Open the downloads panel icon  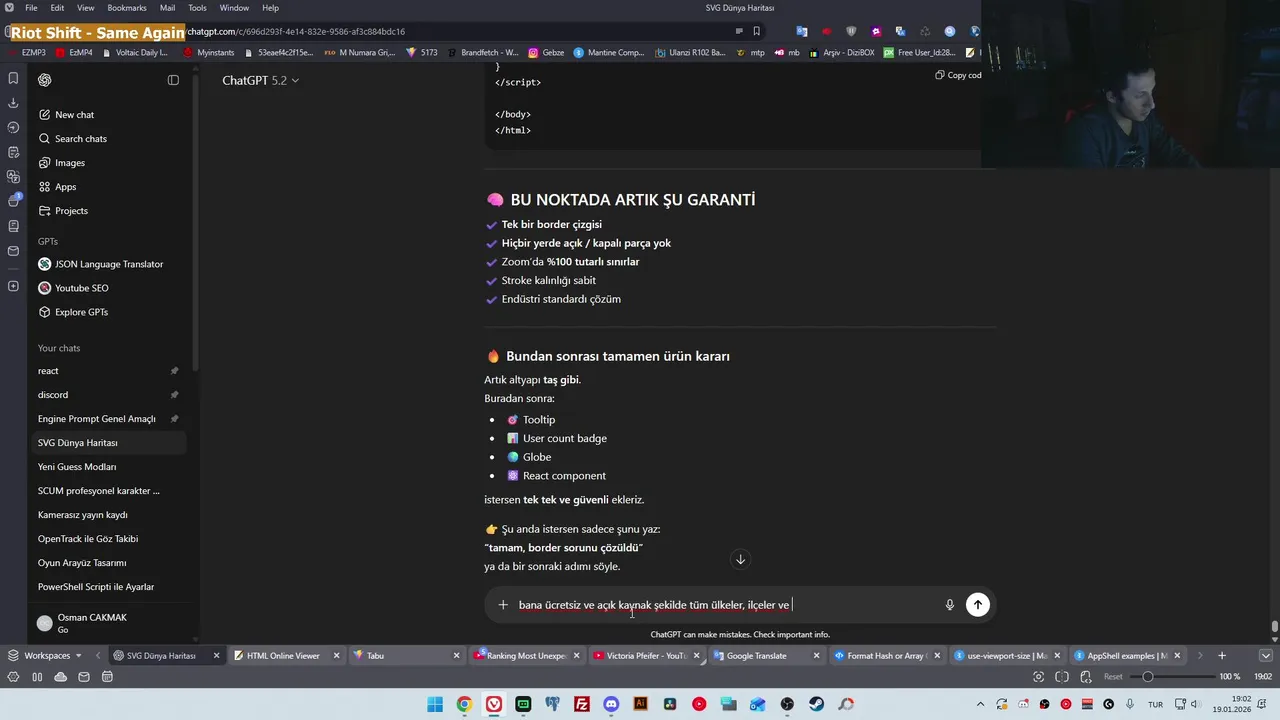pos(13,103)
